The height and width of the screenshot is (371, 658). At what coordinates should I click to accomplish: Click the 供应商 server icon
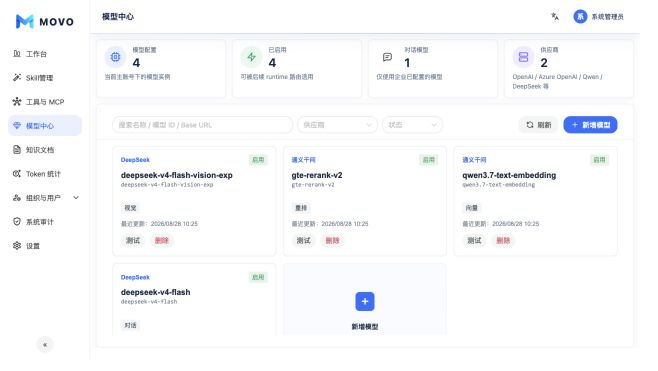tap(523, 57)
